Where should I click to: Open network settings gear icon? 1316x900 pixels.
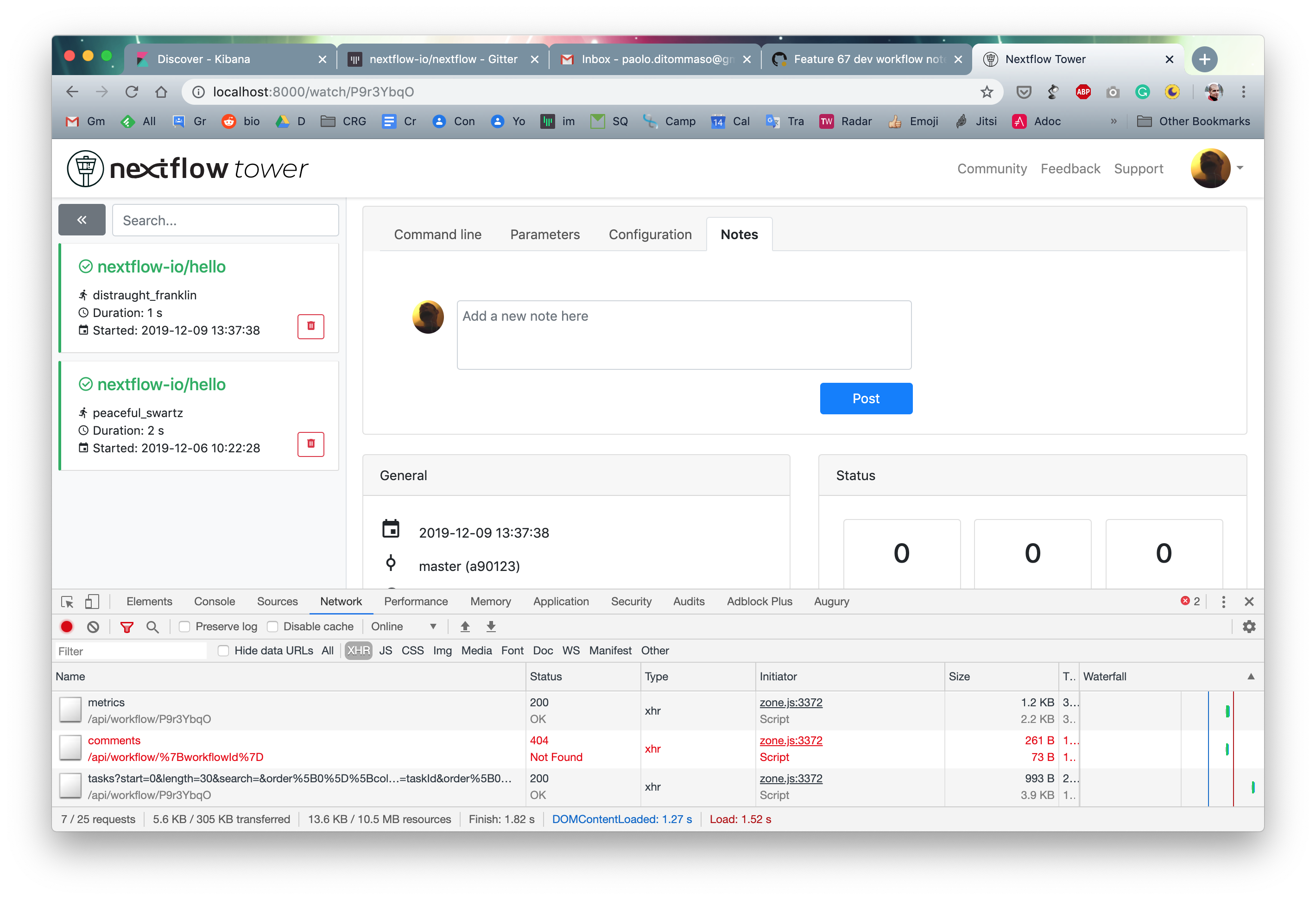click(x=1249, y=627)
